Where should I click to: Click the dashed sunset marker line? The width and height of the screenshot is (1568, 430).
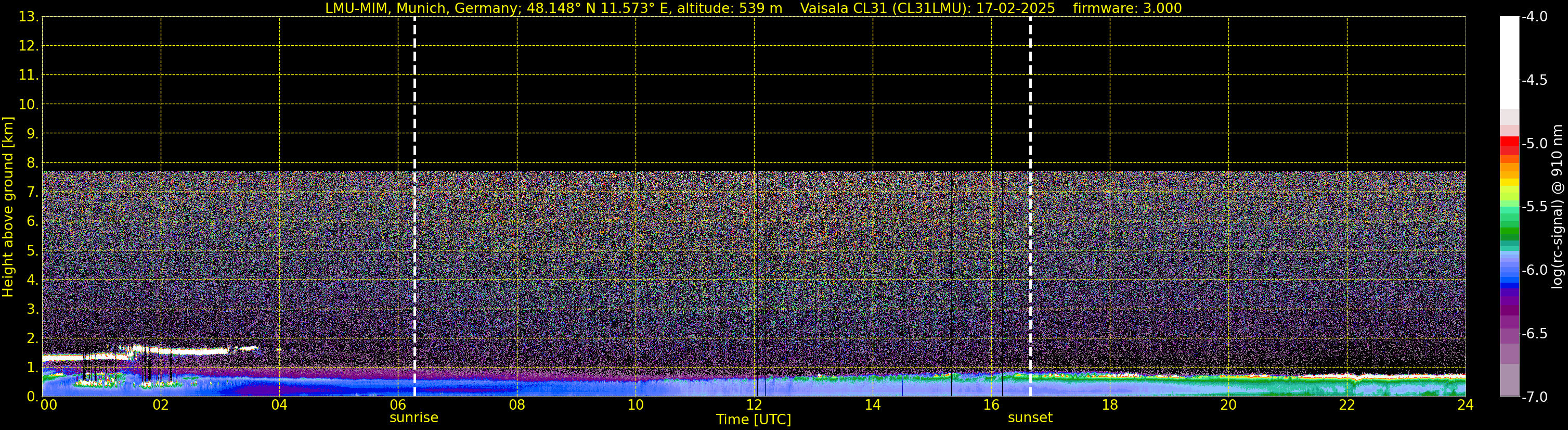[x=1031, y=207]
